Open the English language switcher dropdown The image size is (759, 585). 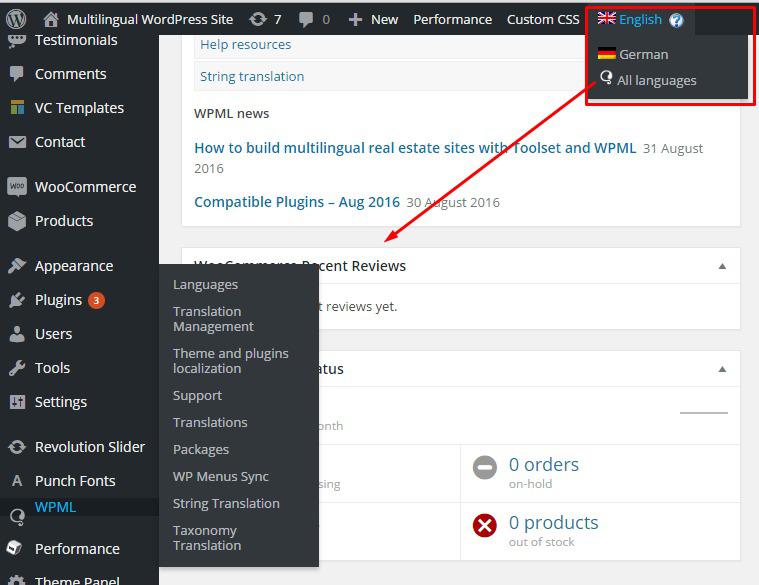(630, 19)
